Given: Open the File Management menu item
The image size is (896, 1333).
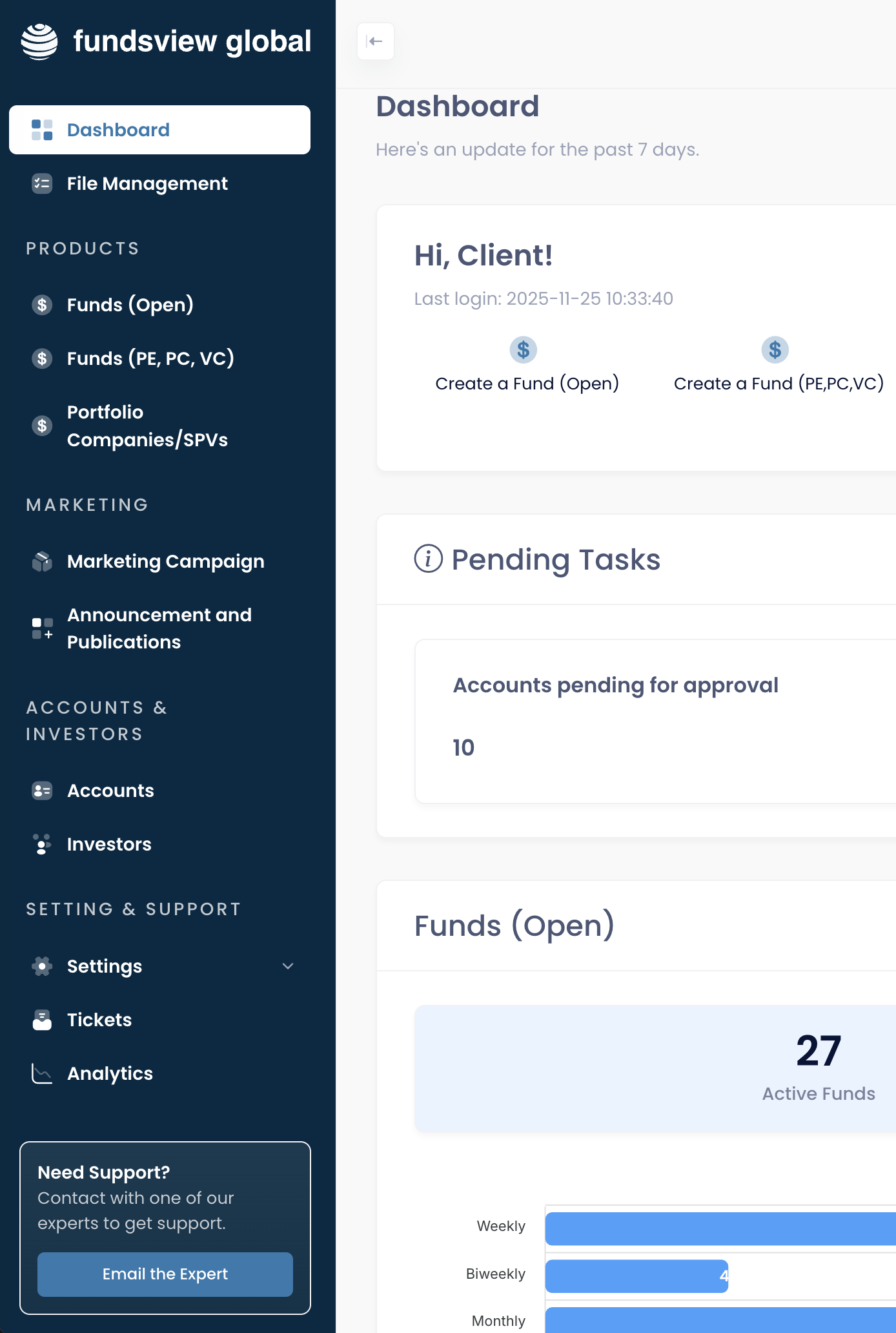Looking at the screenshot, I should 147,184.
